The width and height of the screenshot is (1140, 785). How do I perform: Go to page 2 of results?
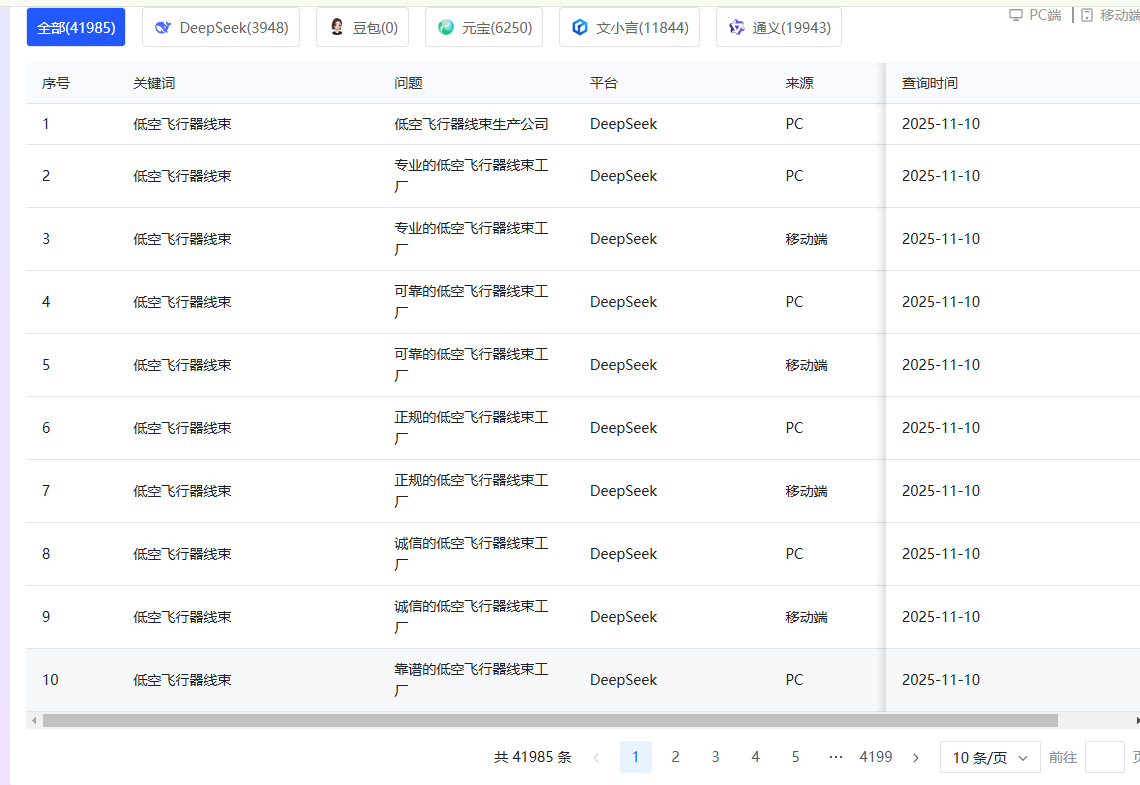click(x=675, y=757)
